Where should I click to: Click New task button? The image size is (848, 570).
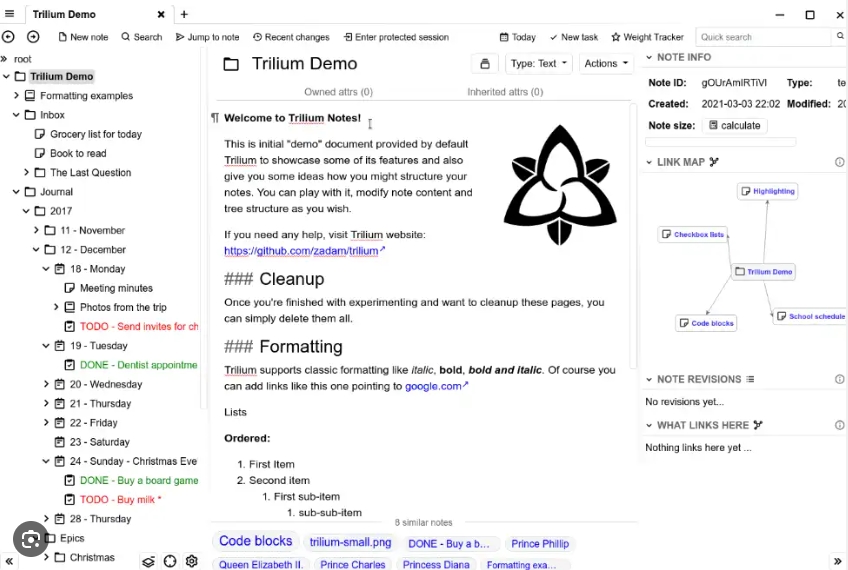click(x=574, y=37)
